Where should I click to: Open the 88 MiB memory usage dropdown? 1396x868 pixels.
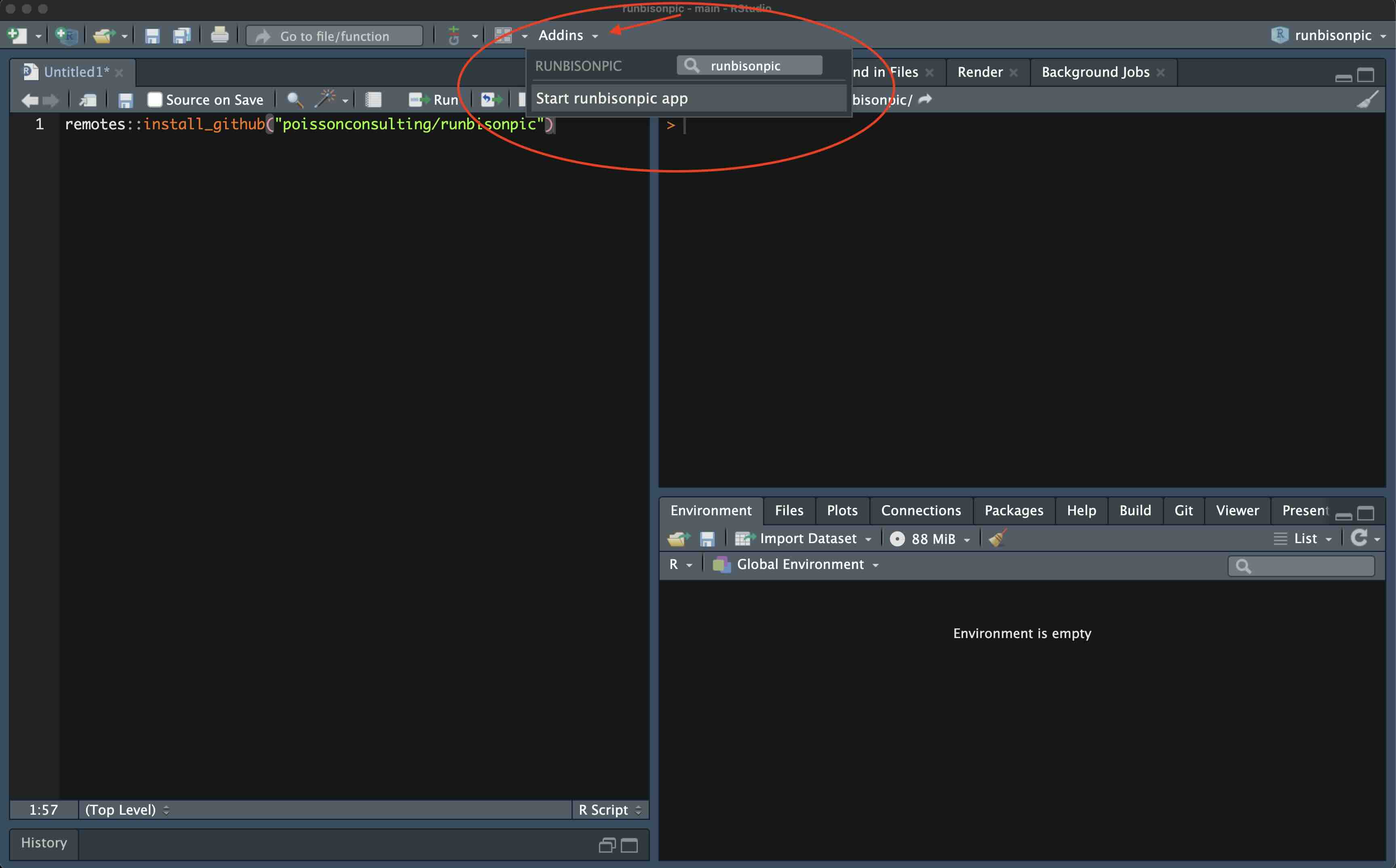[930, 539]
